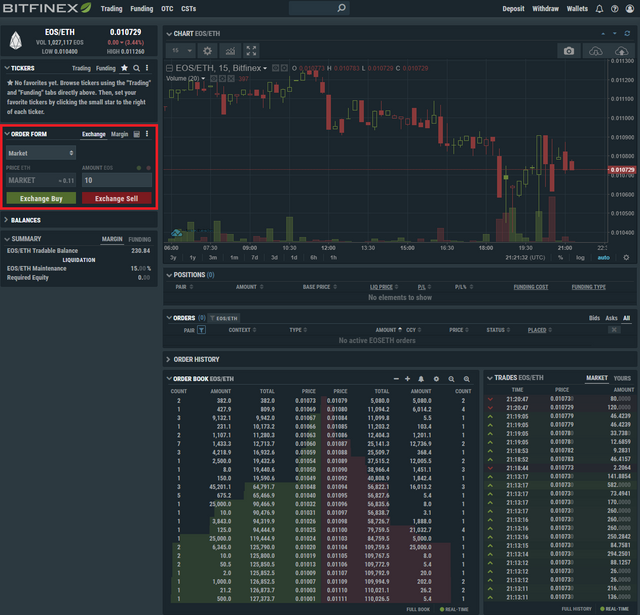The image size is (640, 615).
Task: Load chart layout from cloud icon
Action: click(x=596, y=51)
